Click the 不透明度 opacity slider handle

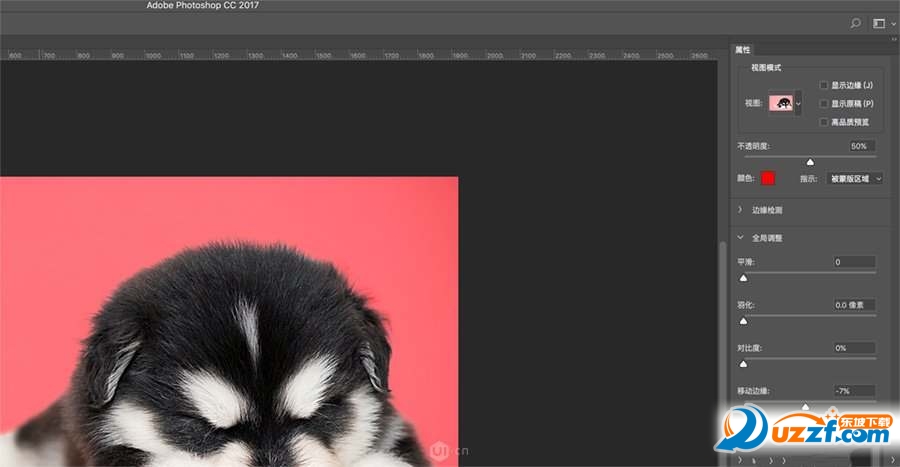coord(810,162)
